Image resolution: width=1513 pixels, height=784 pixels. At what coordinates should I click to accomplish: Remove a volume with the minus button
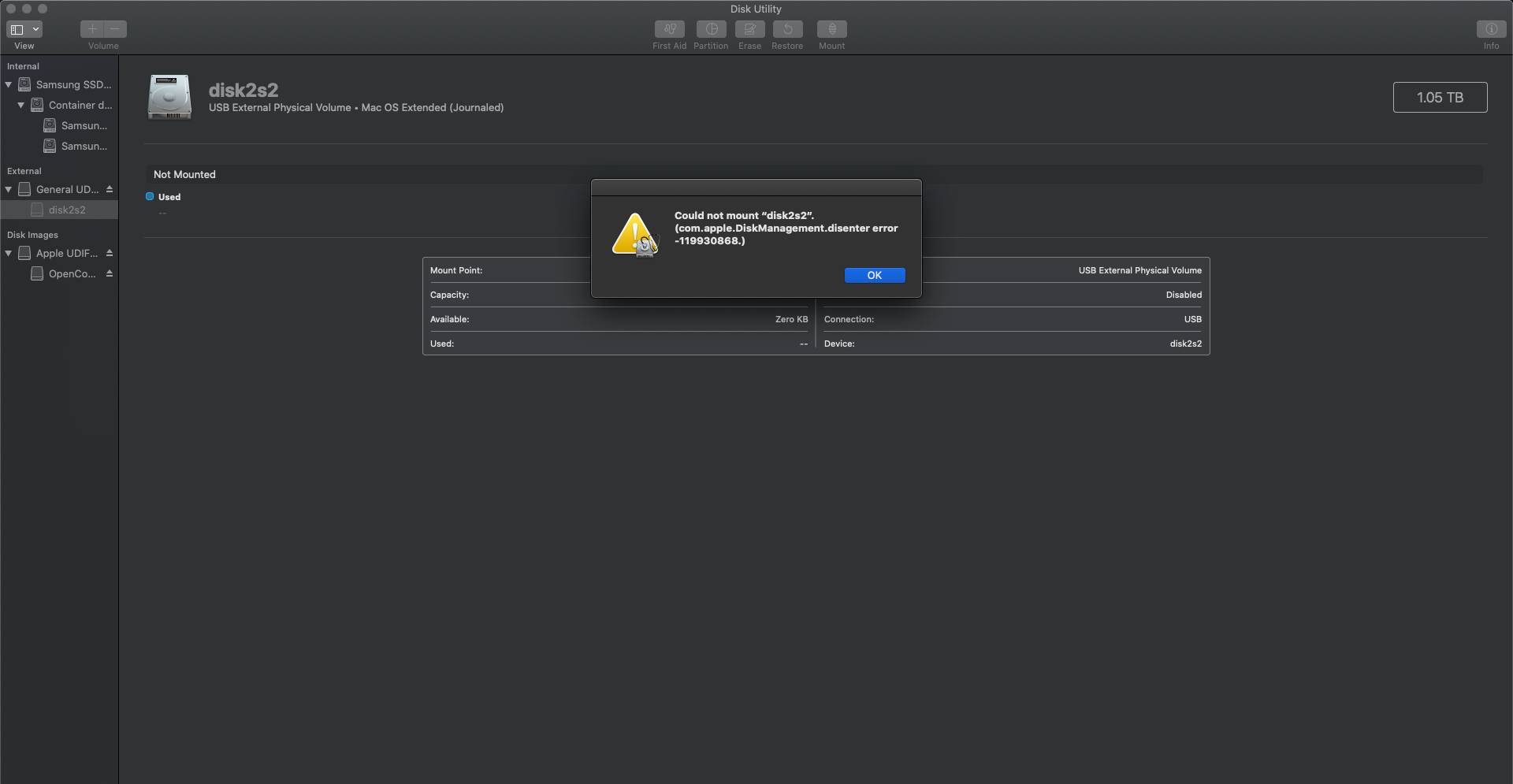coord(115,29)
